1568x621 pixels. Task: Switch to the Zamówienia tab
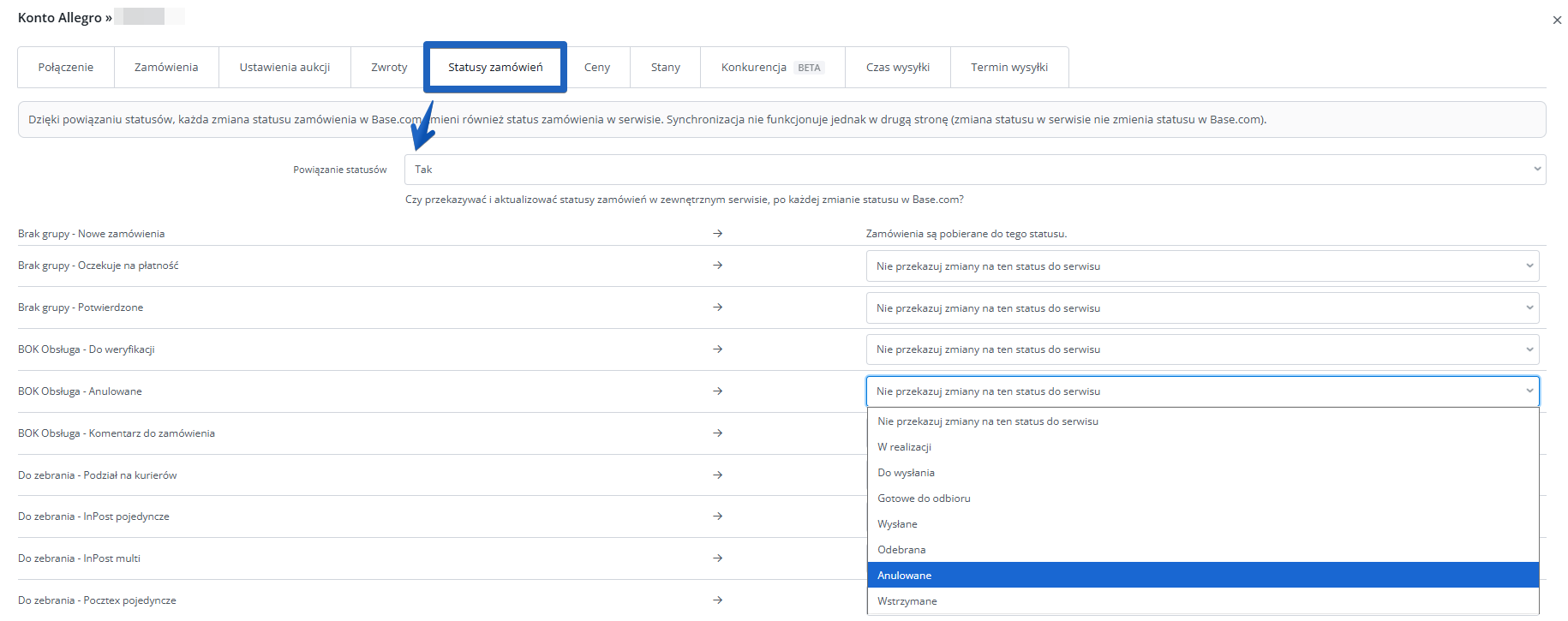pyautogui.click(x=166, y=68)
